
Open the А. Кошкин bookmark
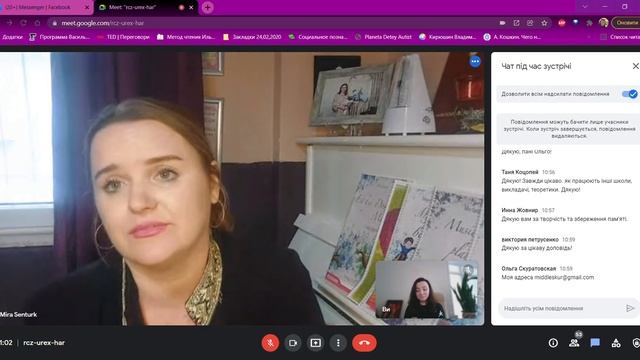point(513,37)
